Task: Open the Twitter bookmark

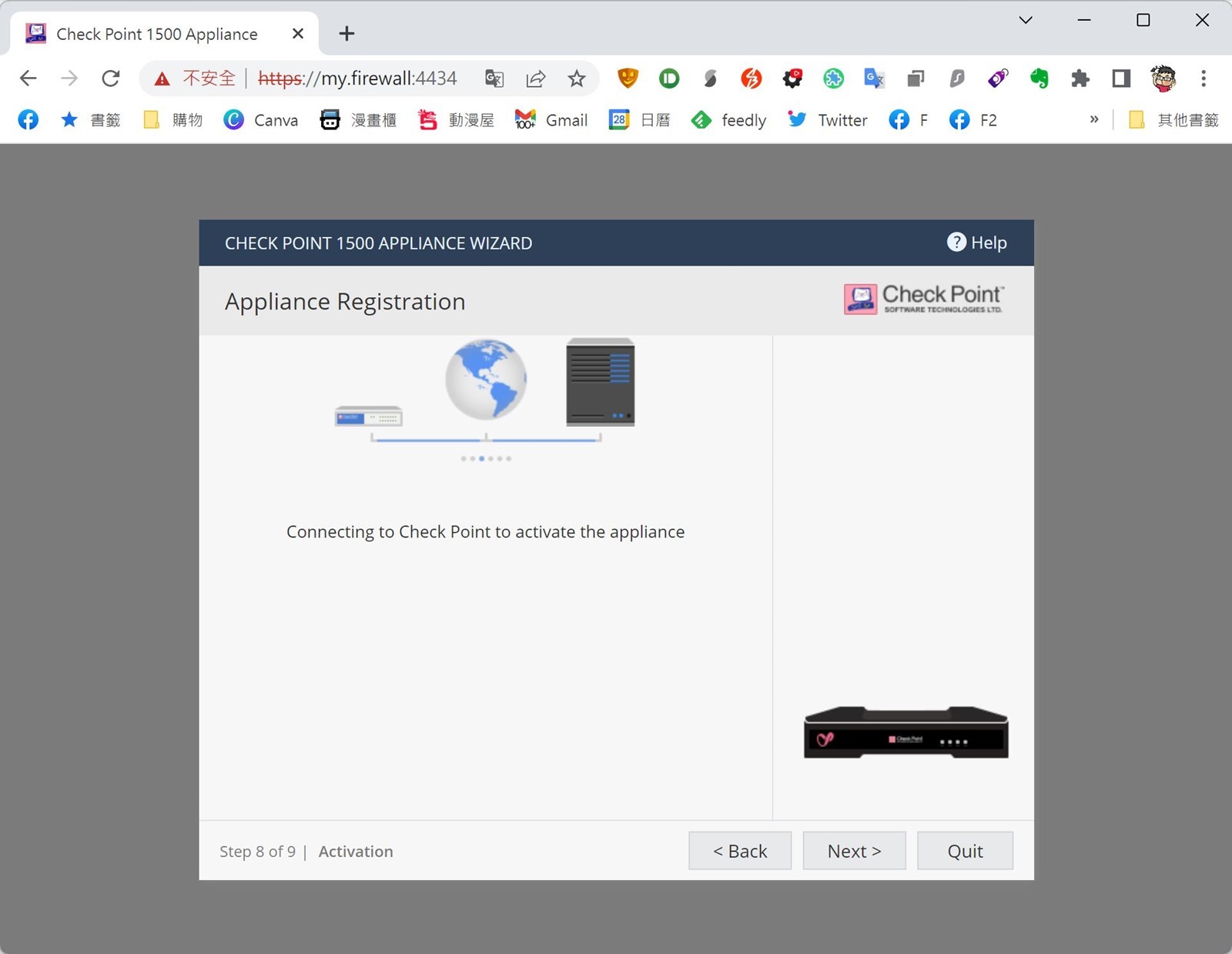Action: pos(828,120)
